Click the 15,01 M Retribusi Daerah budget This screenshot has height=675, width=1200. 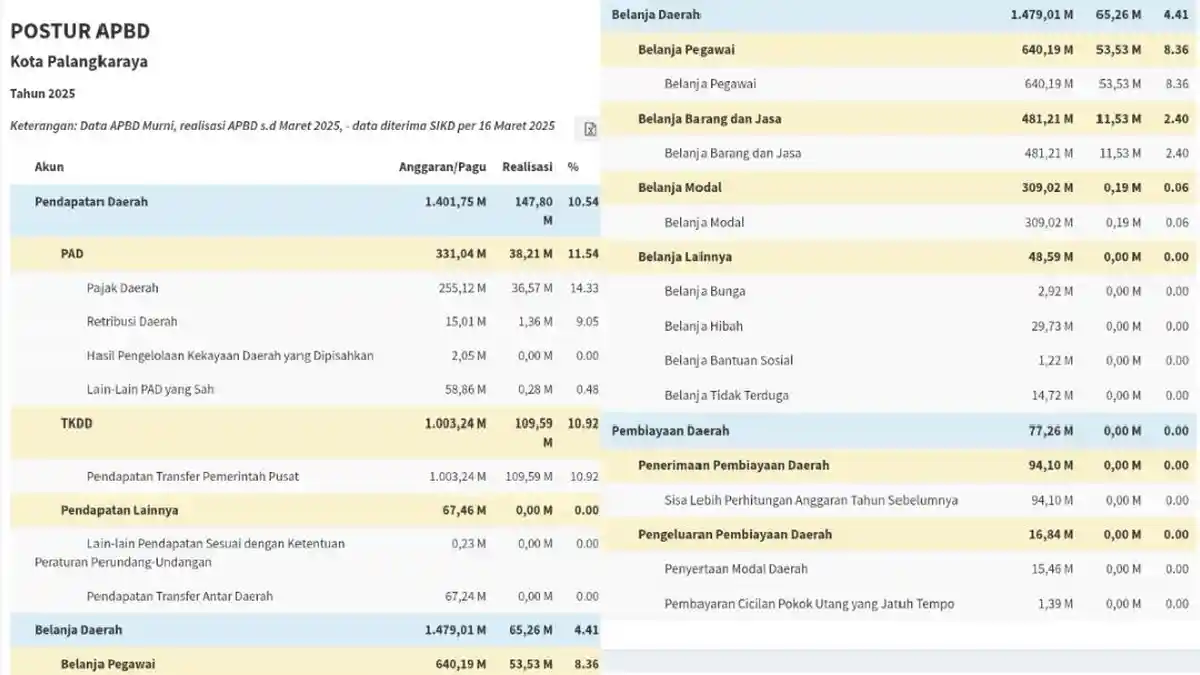(465, 322)
